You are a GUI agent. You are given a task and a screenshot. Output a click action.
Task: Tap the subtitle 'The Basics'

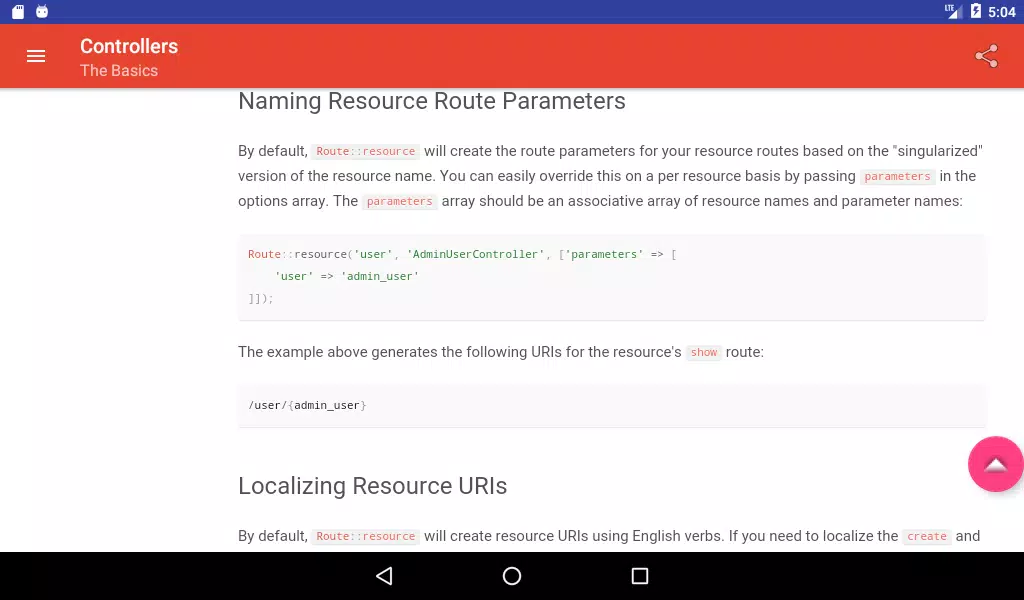coord(119,71)
